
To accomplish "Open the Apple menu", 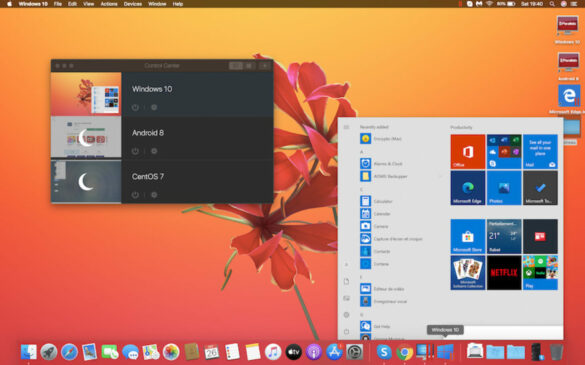I will 10,4.
